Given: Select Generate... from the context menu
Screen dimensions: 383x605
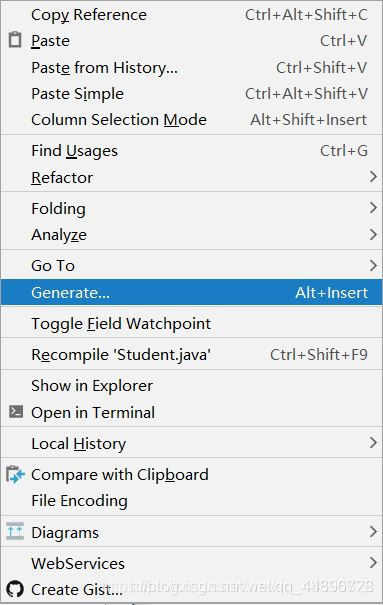Looking at the screenshot, I should point(192,292).
